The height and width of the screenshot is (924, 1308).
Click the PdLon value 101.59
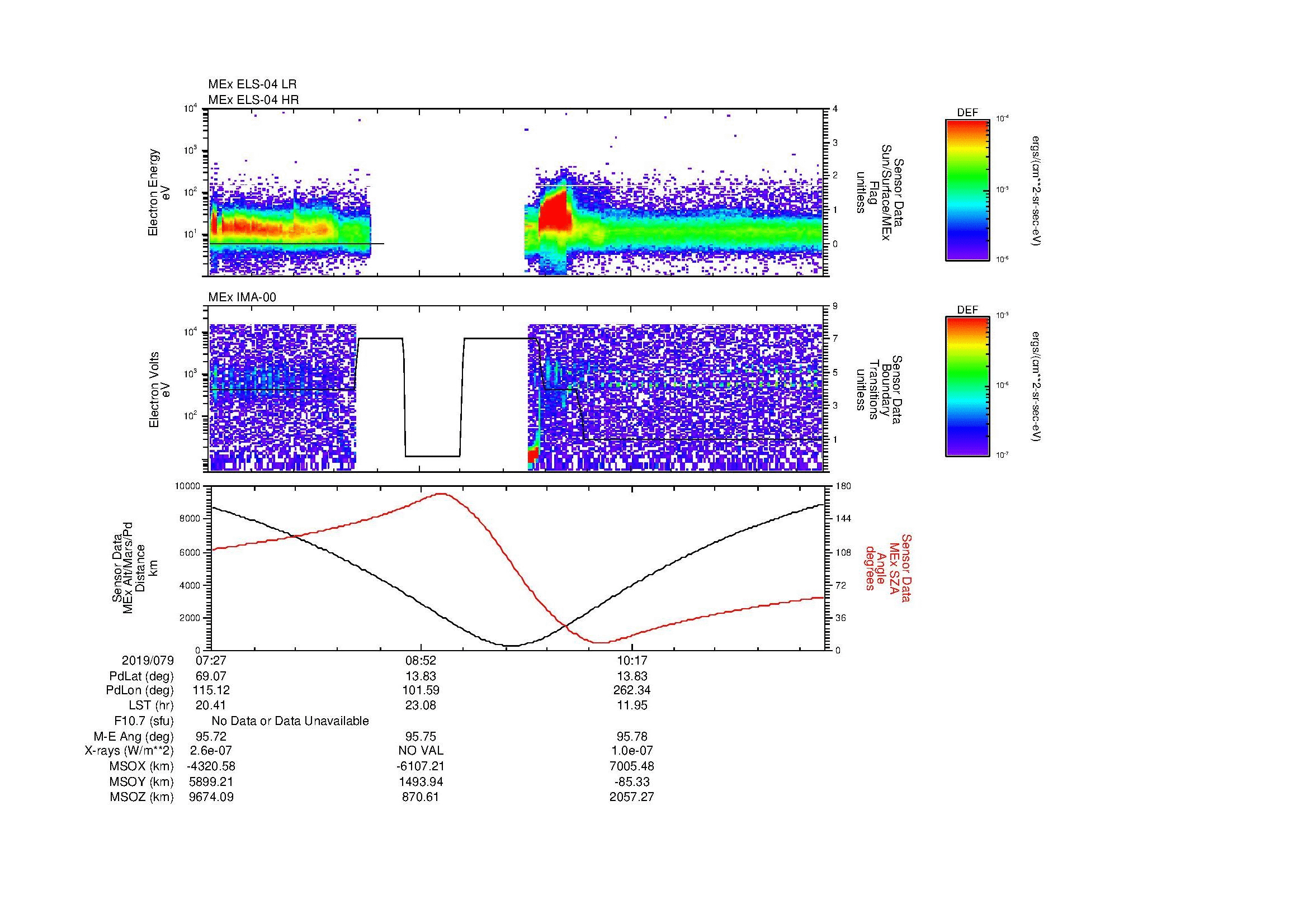click(x=421, y=690)
